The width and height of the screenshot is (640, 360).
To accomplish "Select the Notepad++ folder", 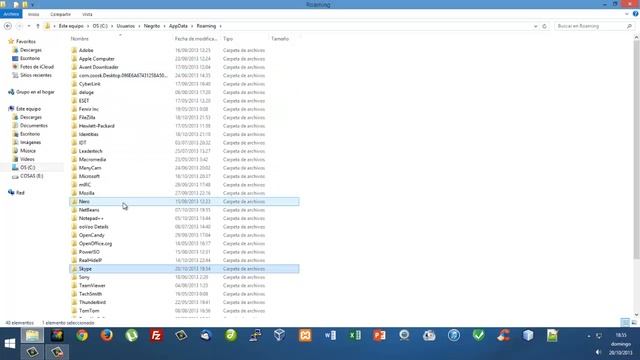I will (x=91, y=218).
